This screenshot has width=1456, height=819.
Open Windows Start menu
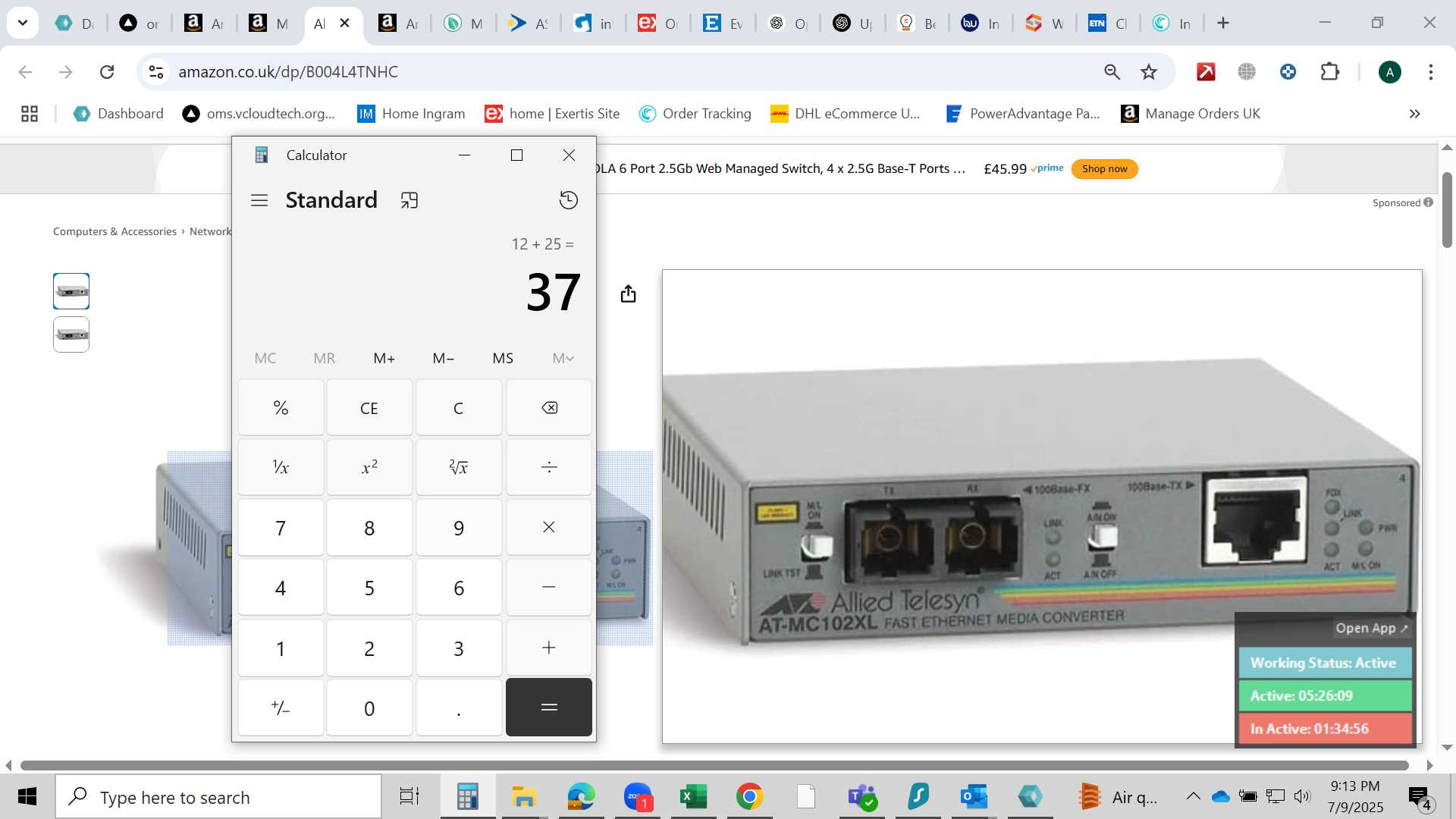tap(27, 796)
